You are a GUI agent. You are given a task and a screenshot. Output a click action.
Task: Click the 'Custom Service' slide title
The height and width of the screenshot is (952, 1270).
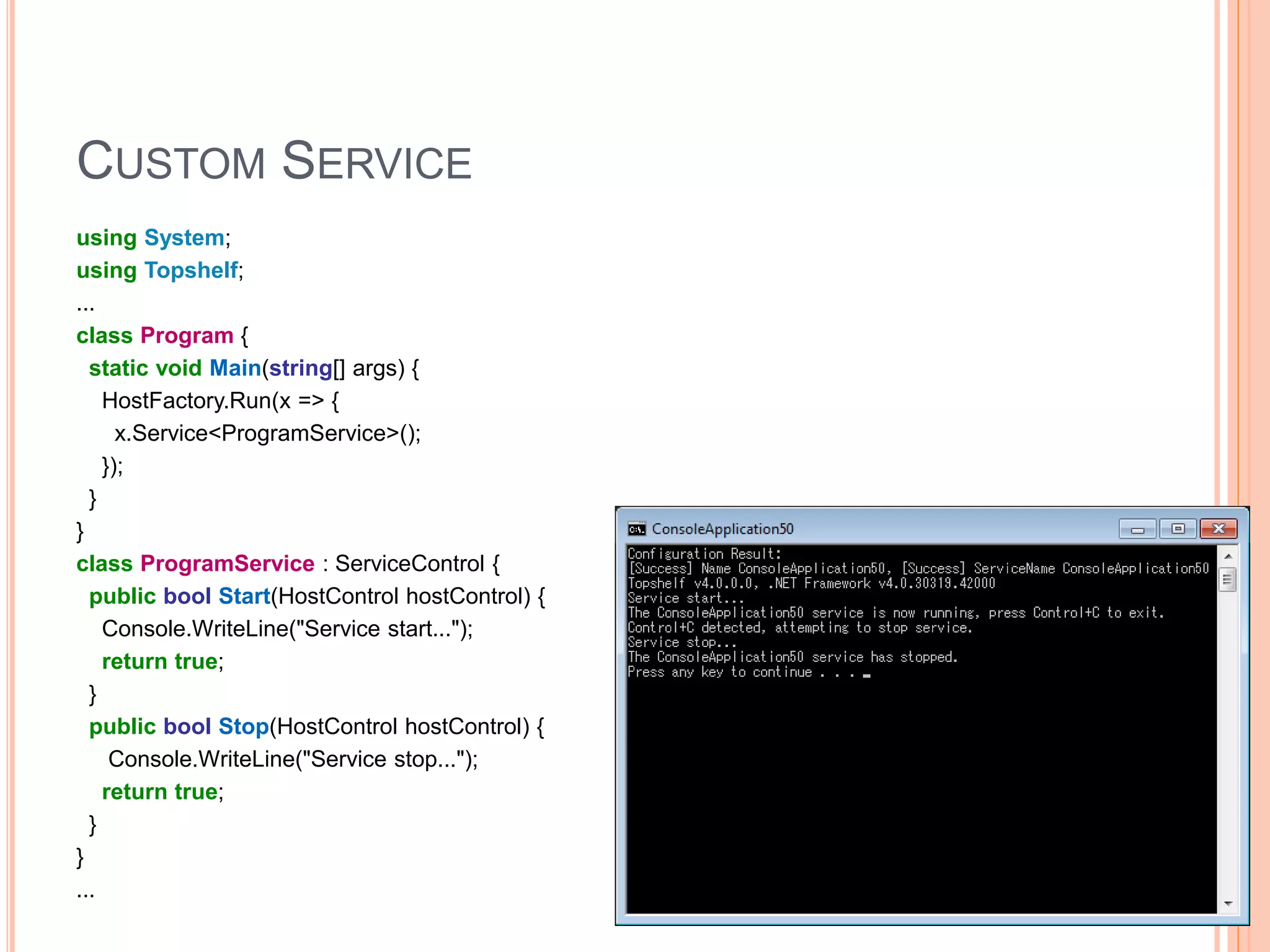(x=274, y=161)
